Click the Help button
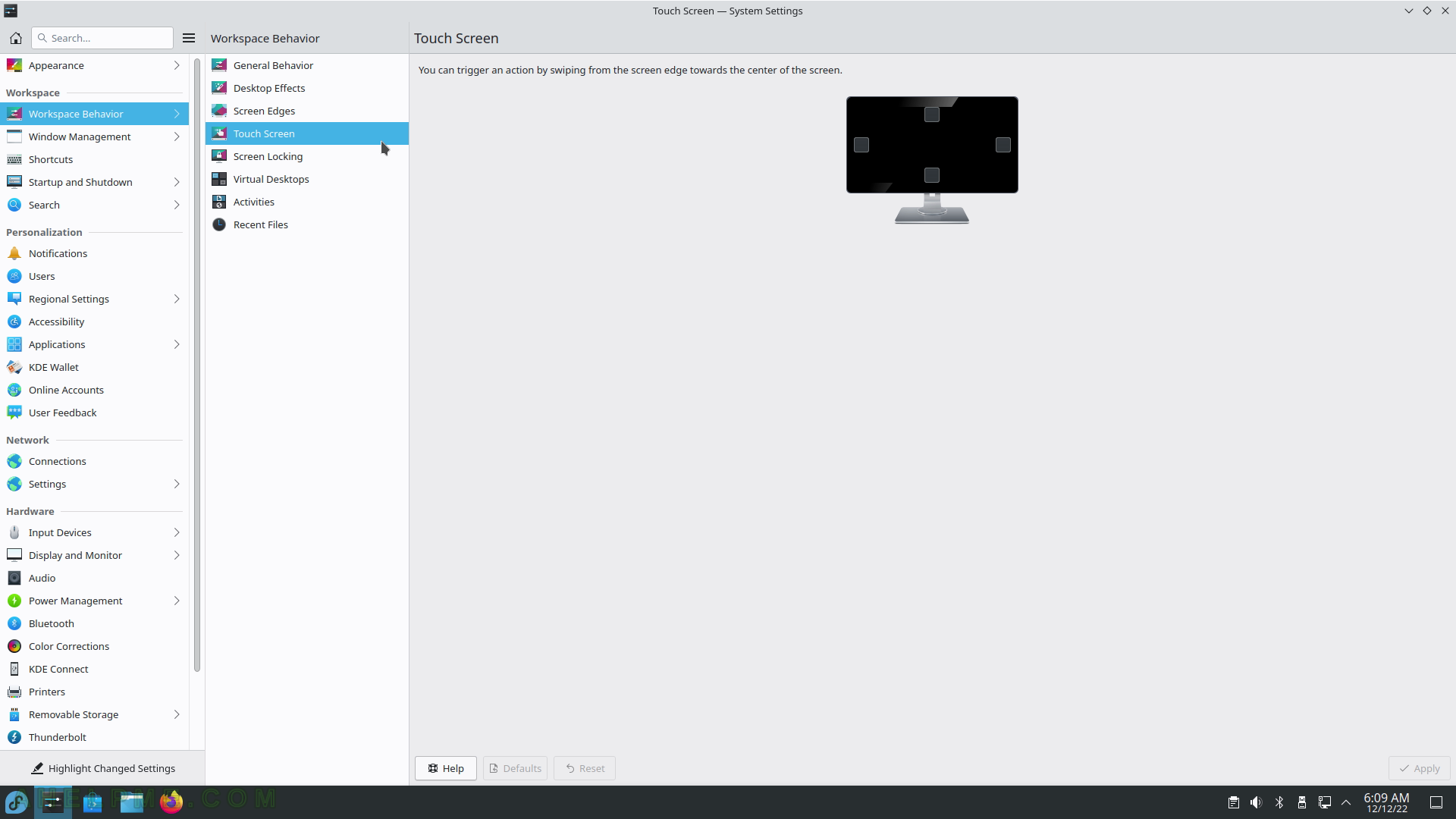Viewport: 1456px width, 819px height. click(446, 768)
